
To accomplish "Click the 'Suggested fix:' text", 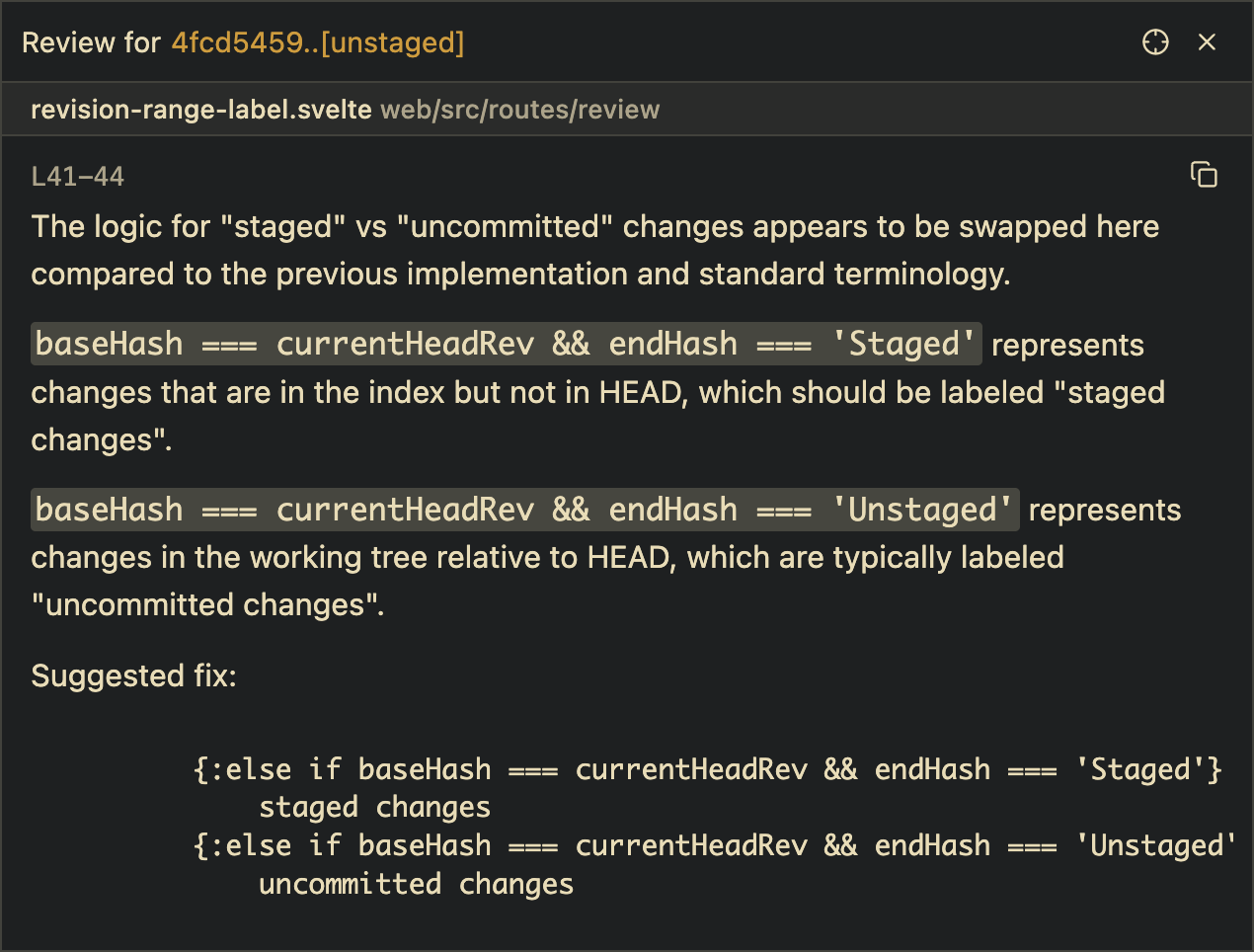I will click(133, 675).
